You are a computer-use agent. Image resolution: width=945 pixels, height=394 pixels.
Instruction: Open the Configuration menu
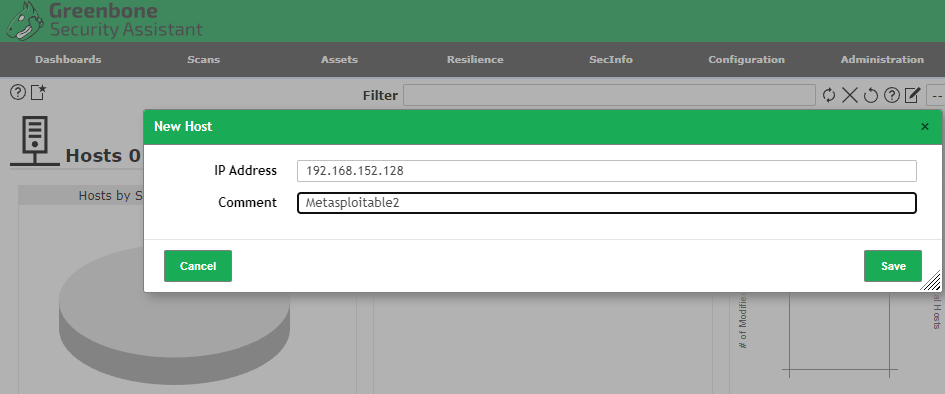coord(746,60)
